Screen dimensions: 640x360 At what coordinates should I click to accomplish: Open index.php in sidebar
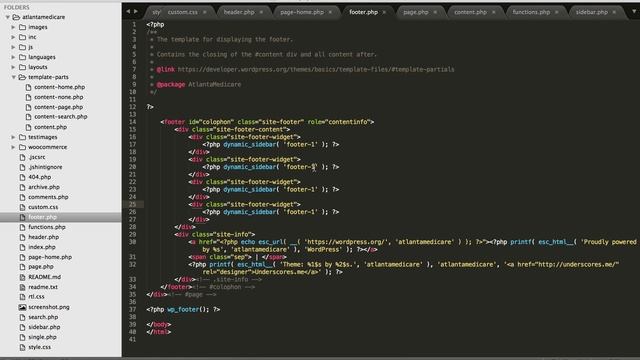(x=42, y=247)
